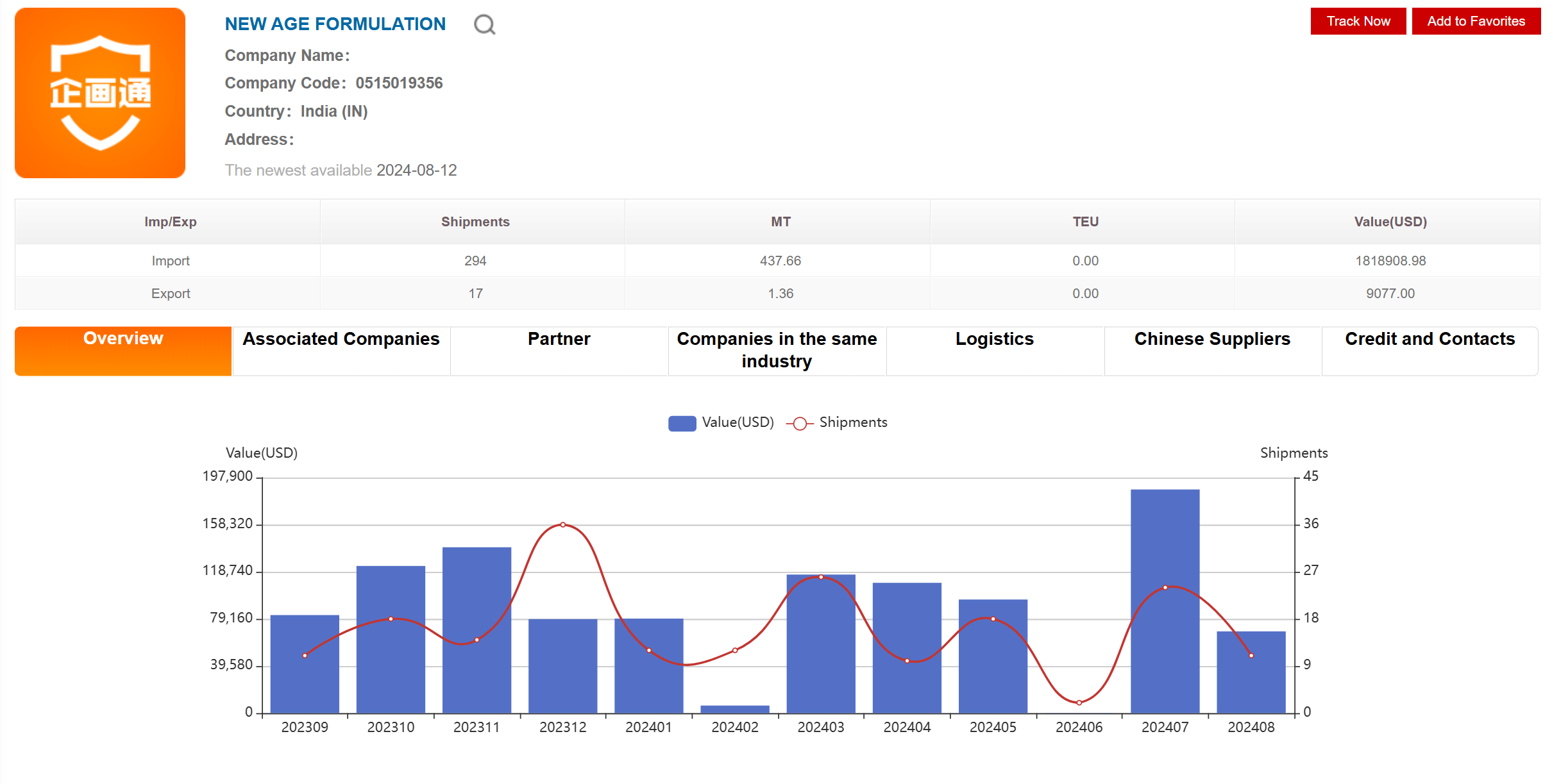Click Add to Favorites button
The width and height of the screenshot is (1552, 784).
pos(1476,21)
